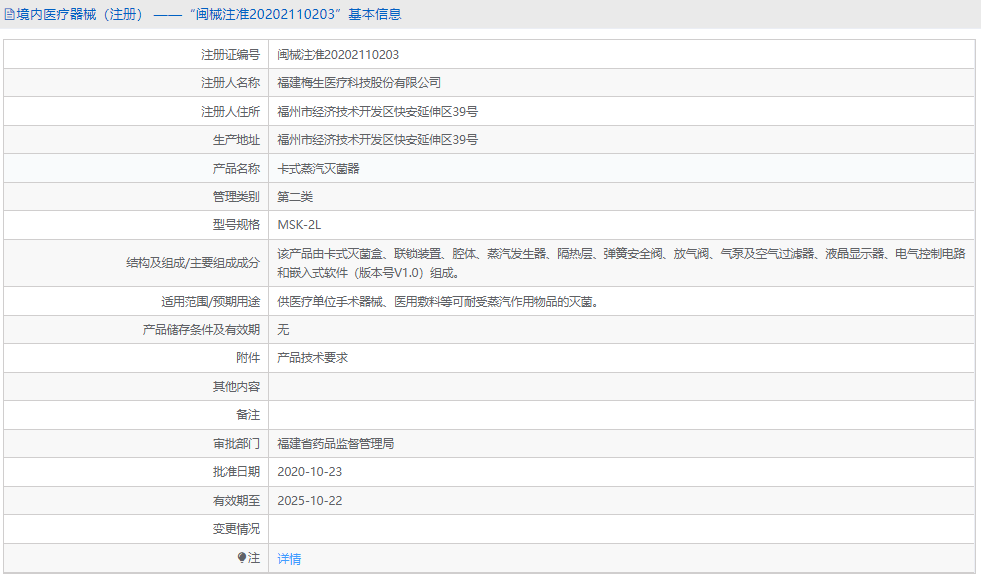Click the 管理类别 label
The height and width of the screenshot is (583, 981).
[x=236, y=197]
